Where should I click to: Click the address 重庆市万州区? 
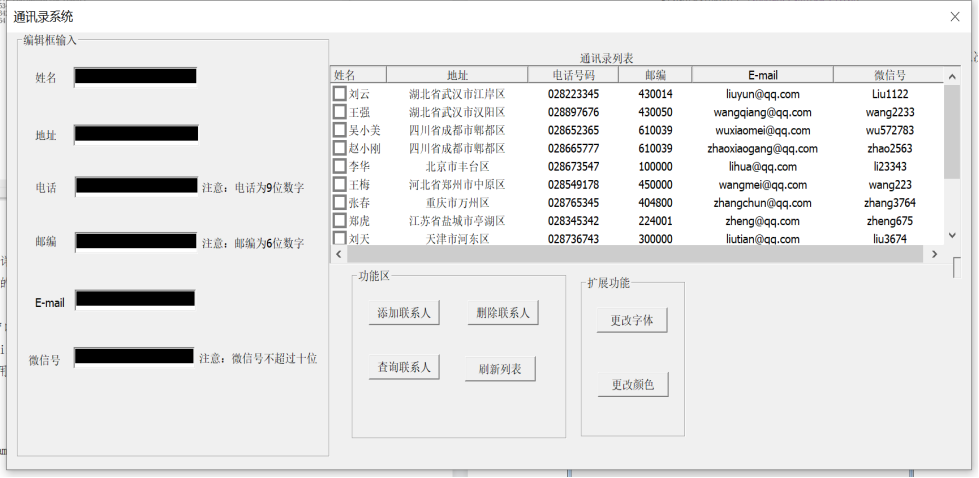click(457, 203)
